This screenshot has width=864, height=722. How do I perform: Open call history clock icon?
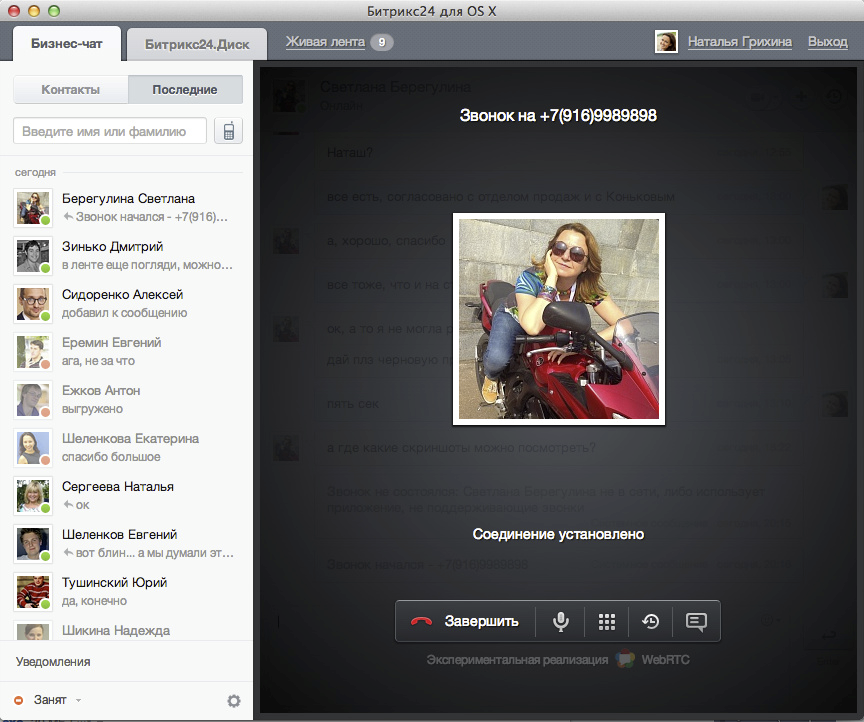click(651, 621)
